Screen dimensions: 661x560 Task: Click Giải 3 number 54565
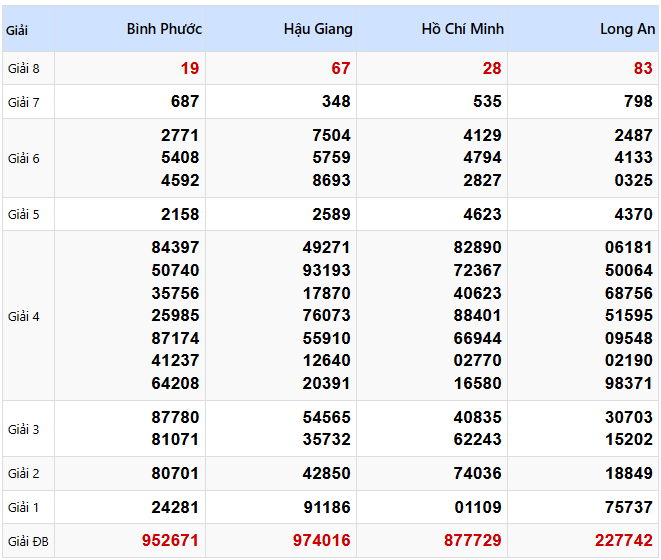pyautogui.click(x=326, y=418)
